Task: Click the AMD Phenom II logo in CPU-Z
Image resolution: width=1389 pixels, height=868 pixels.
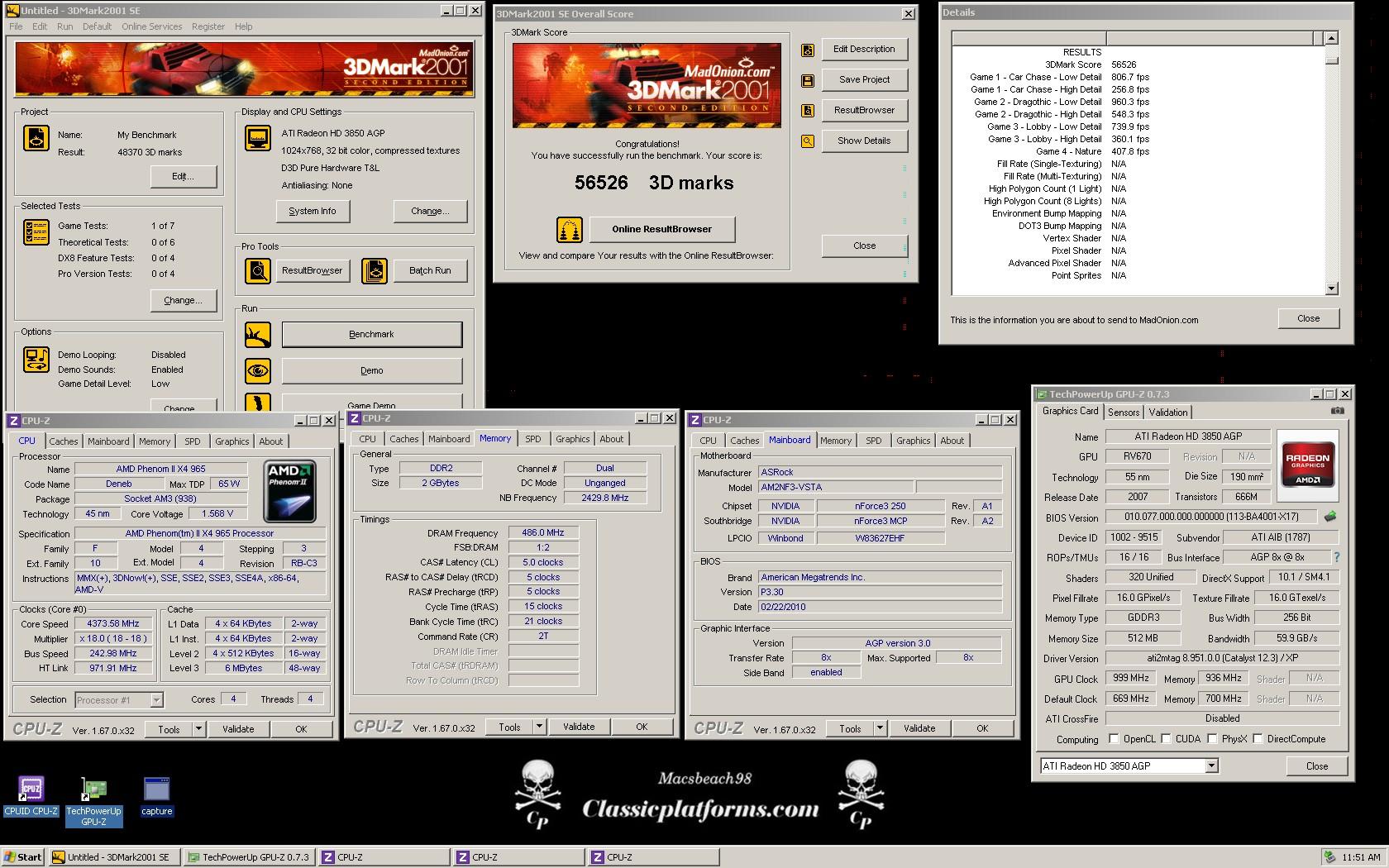Action: coord(290,492)
